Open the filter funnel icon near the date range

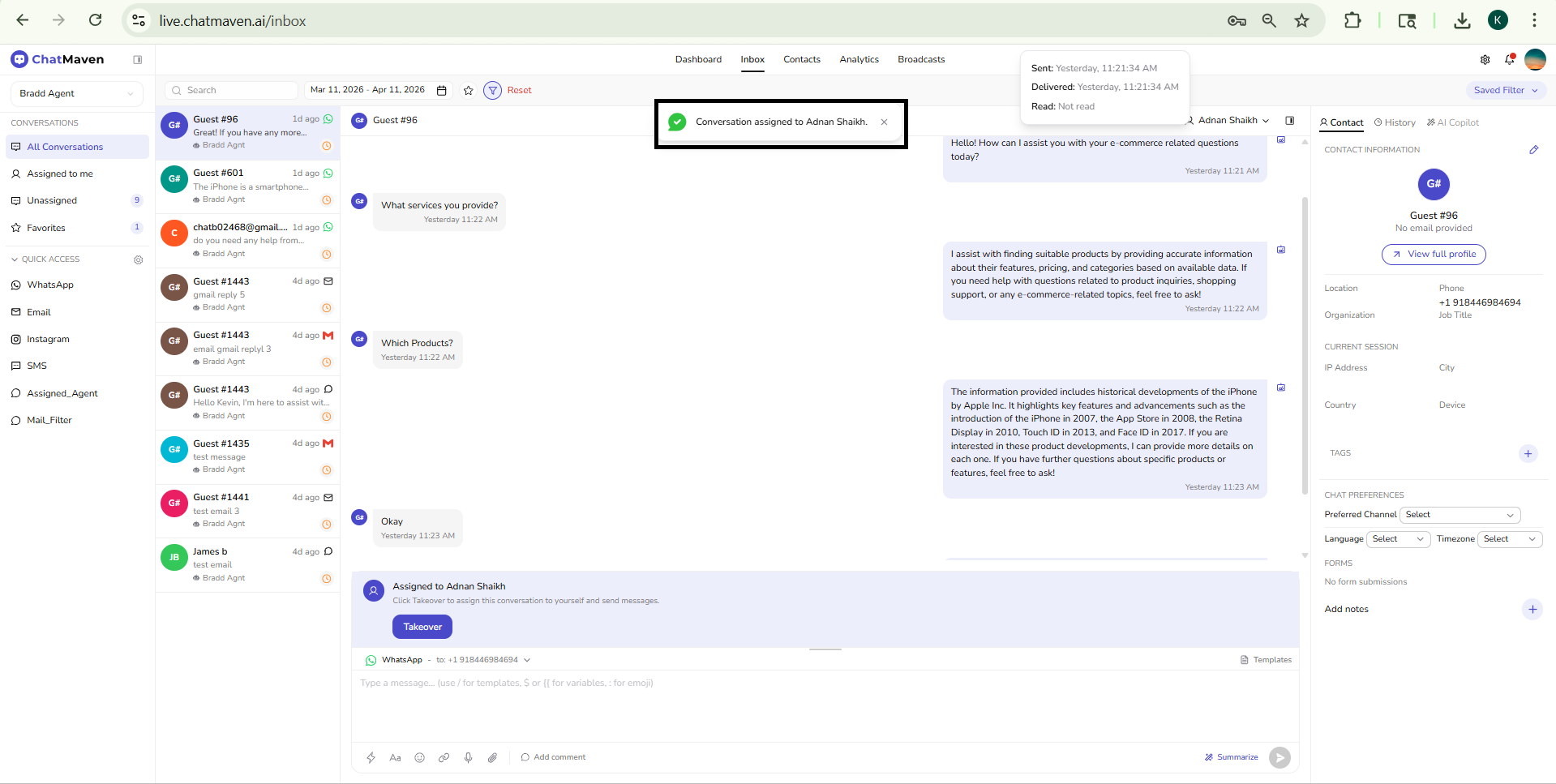coord(492,90)
